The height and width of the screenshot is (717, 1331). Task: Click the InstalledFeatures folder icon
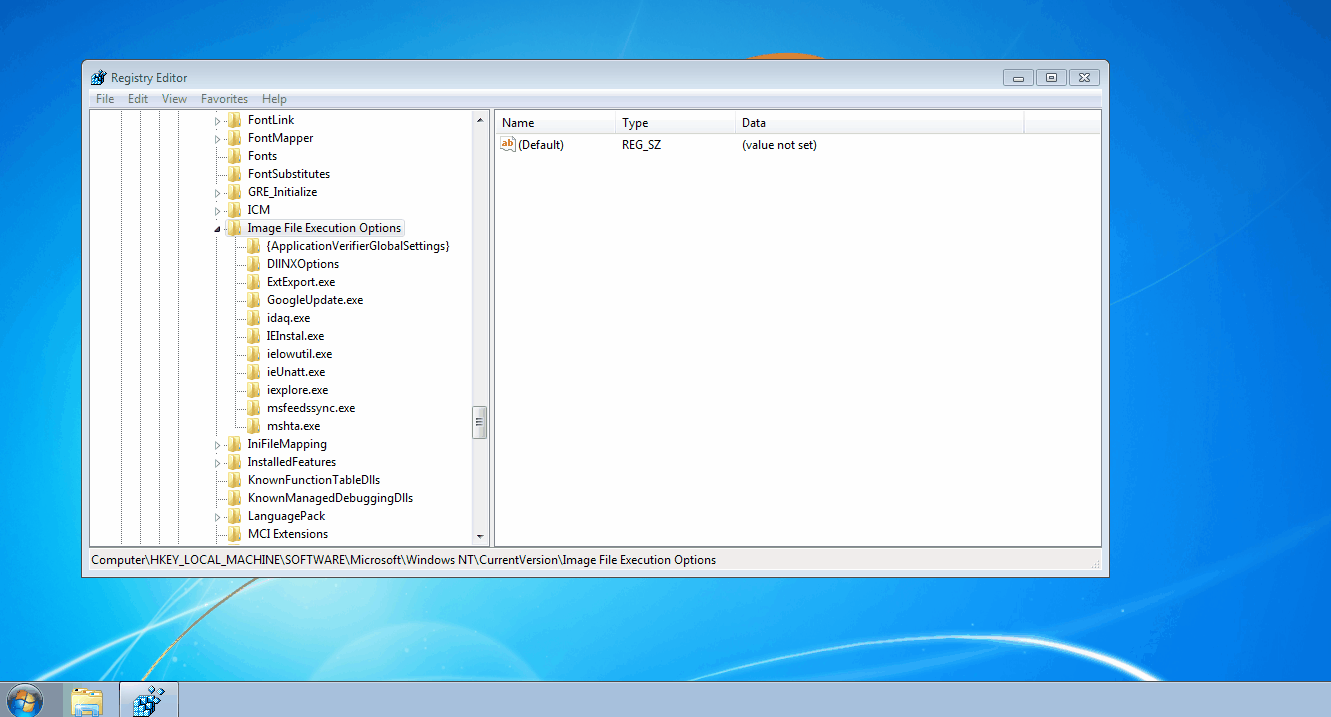(235, 462)
